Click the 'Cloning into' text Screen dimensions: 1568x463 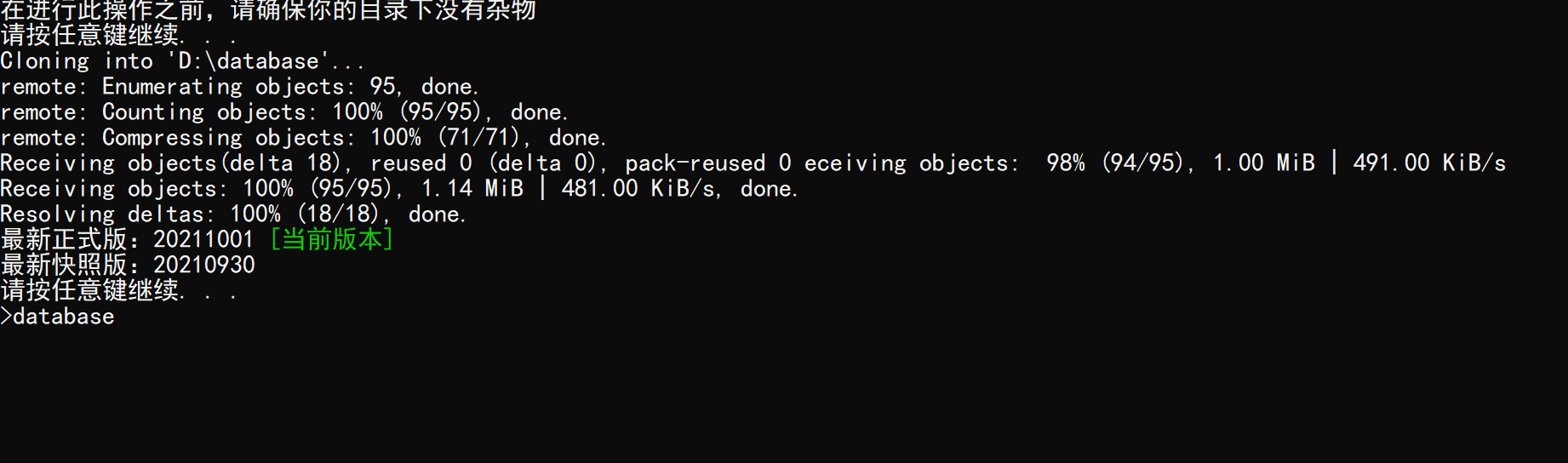pos(77,61)
